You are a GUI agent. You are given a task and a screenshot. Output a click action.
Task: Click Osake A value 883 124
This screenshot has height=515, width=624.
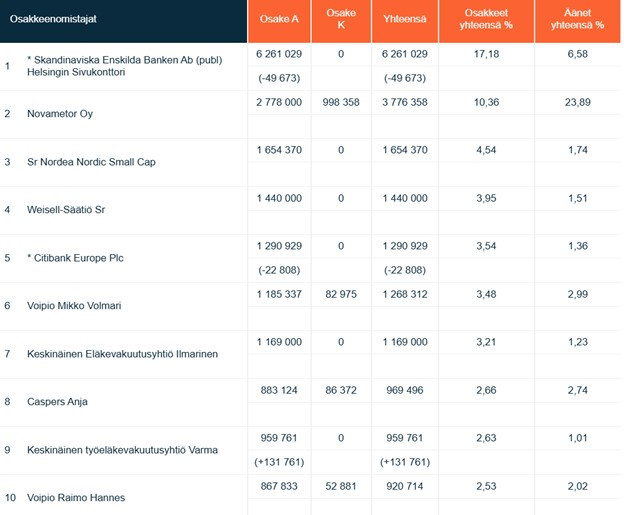tap(279, 390)
